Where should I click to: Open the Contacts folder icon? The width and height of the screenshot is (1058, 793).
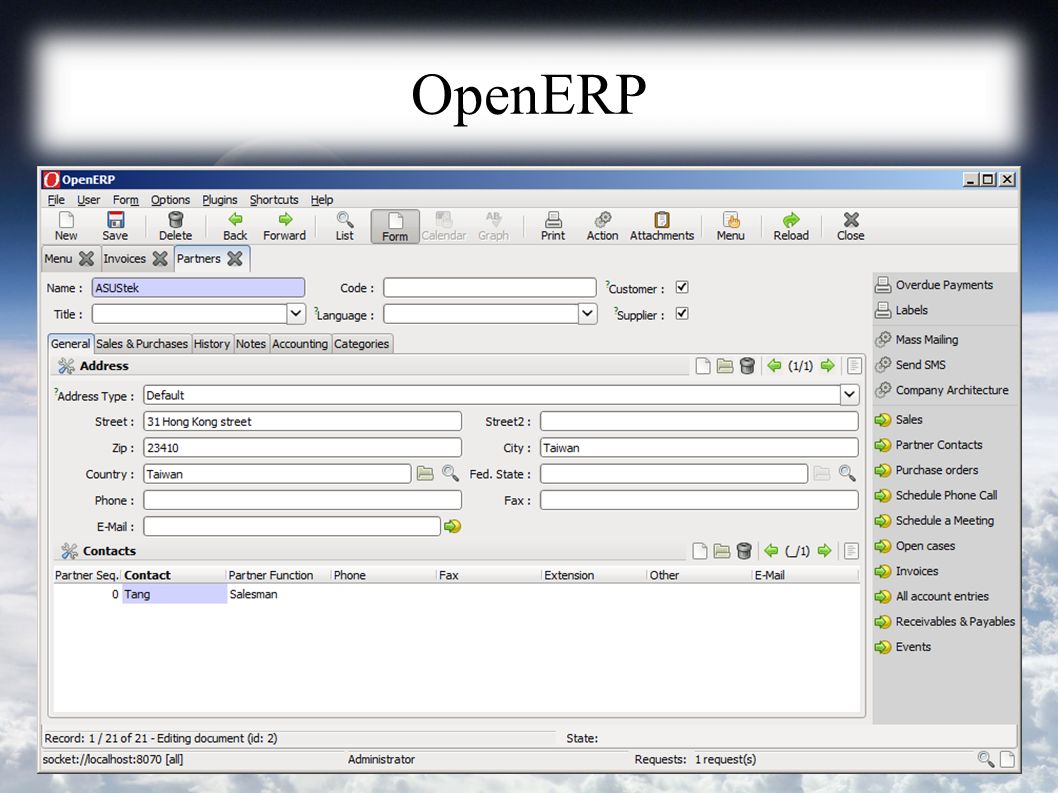coord(722,551)
